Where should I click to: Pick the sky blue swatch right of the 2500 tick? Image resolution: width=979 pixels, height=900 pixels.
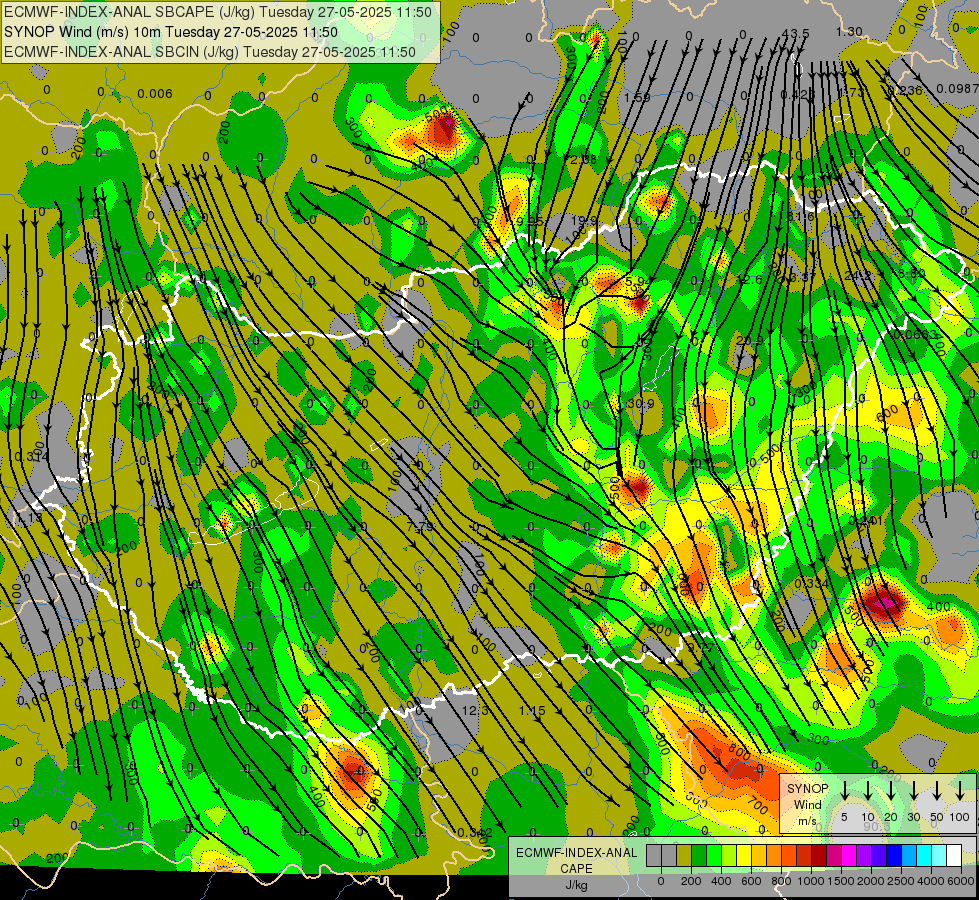coord(909,855)
